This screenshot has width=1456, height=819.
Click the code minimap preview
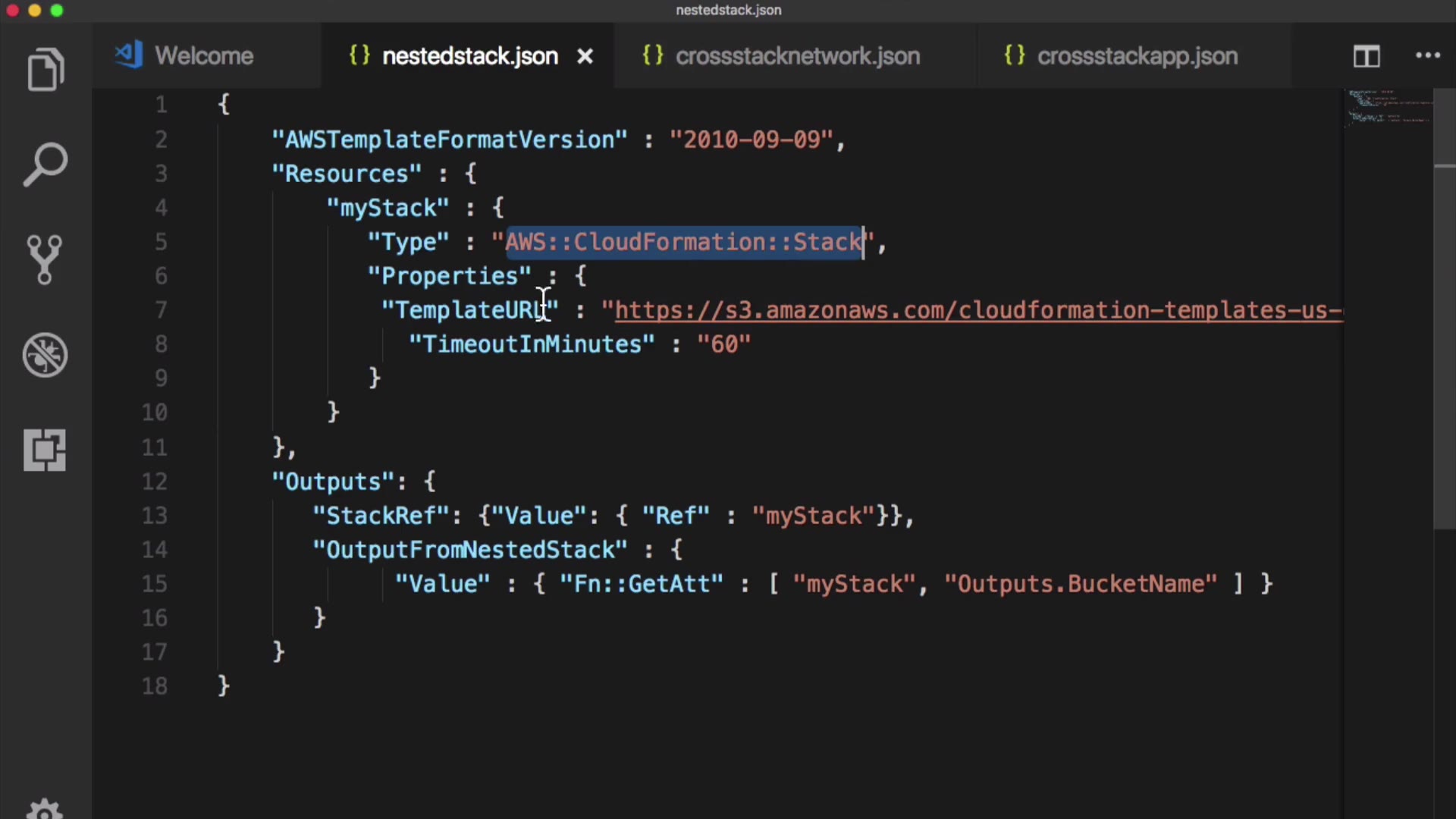(x=1388, y=108)
